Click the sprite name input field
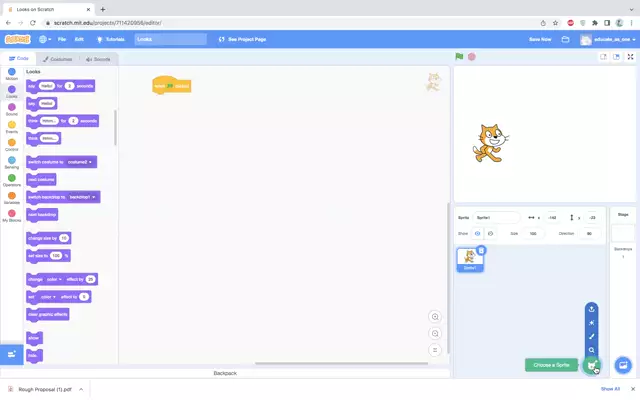Screen dimensions: 640x400 point(496,218)
